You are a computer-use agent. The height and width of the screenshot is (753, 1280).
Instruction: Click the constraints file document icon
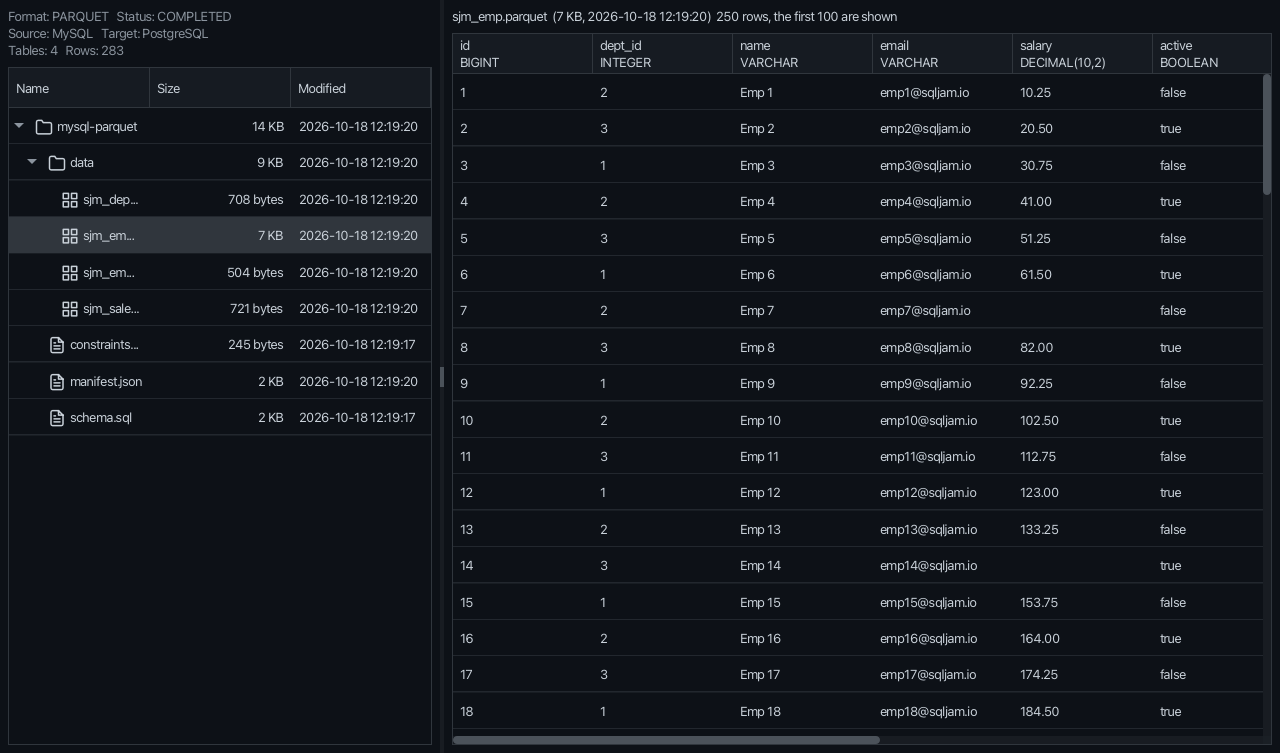[x=57, y=345]
